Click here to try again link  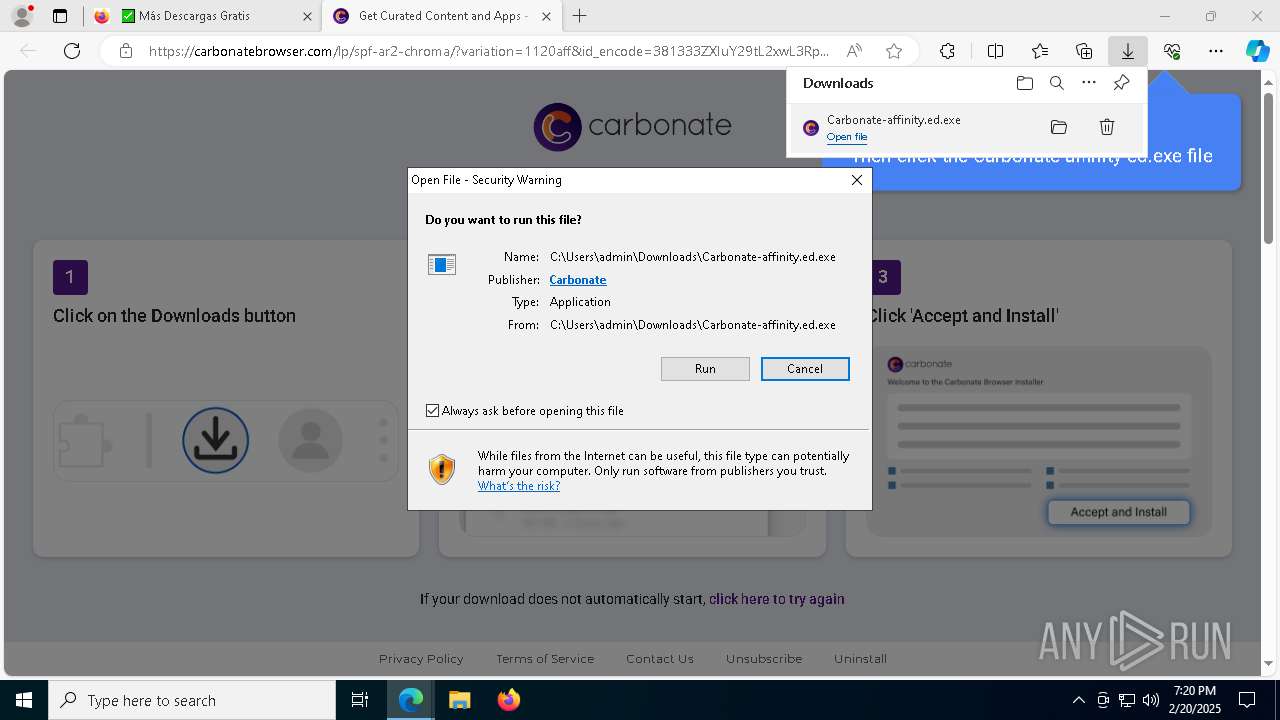777,599
